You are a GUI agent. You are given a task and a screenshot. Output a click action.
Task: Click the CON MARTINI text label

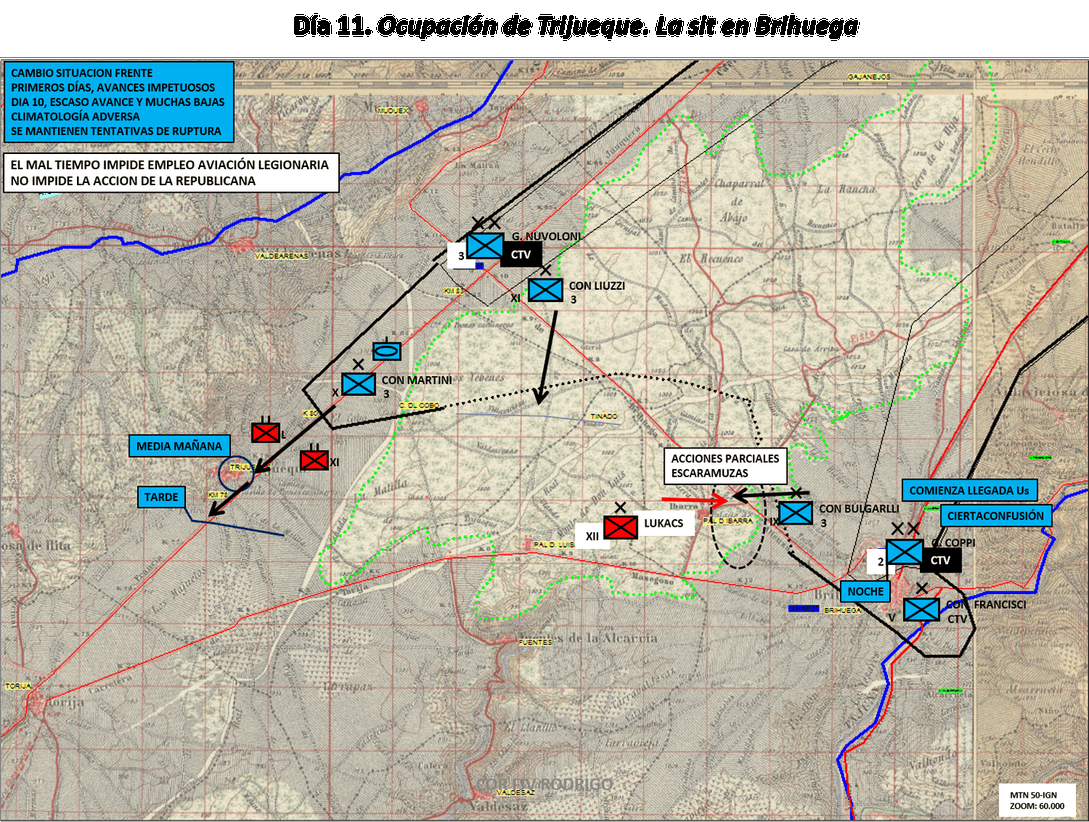pyautogui.click(x=417, y=380)
